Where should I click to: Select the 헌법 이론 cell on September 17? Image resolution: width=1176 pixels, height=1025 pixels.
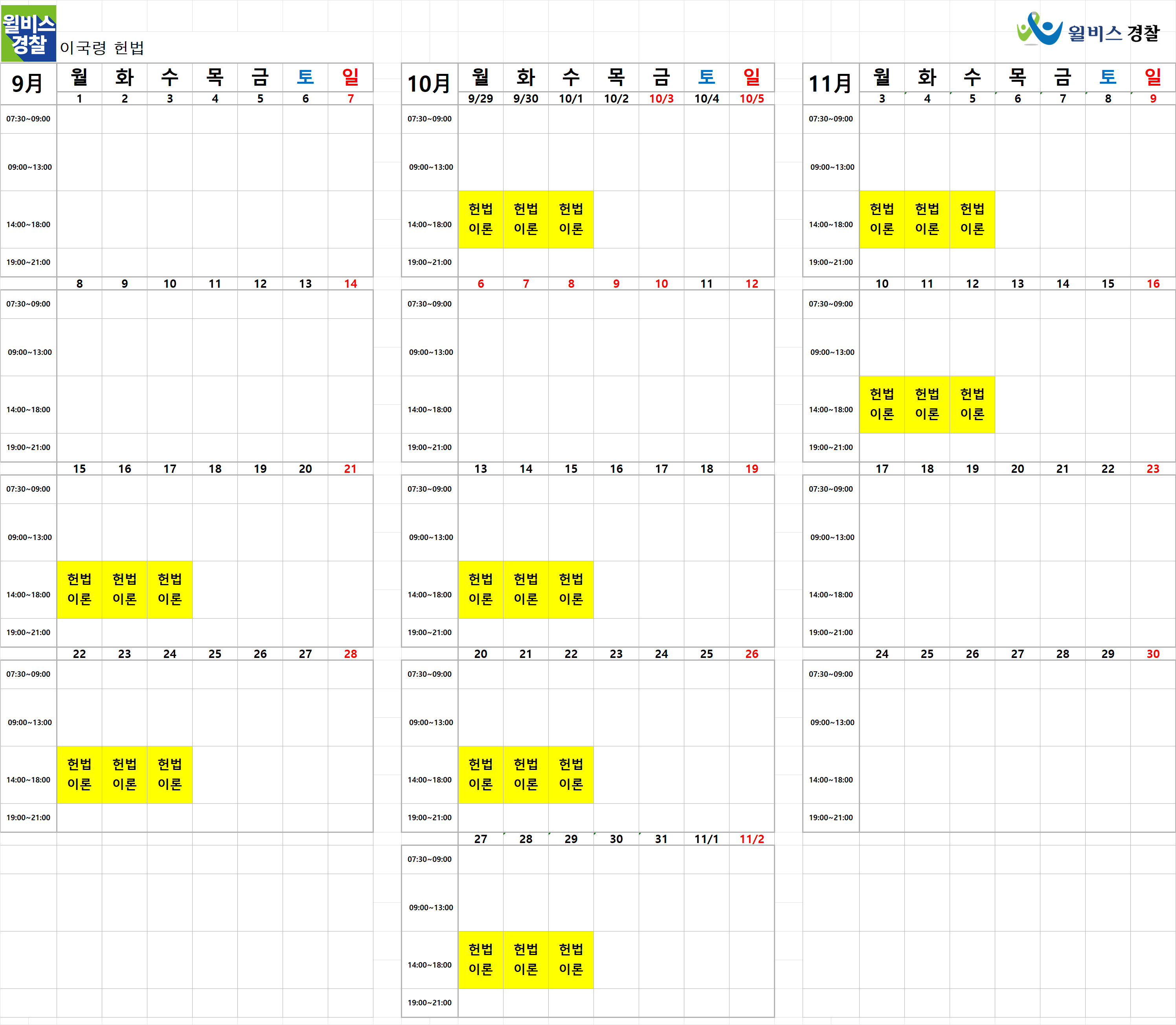pos(170,589)
